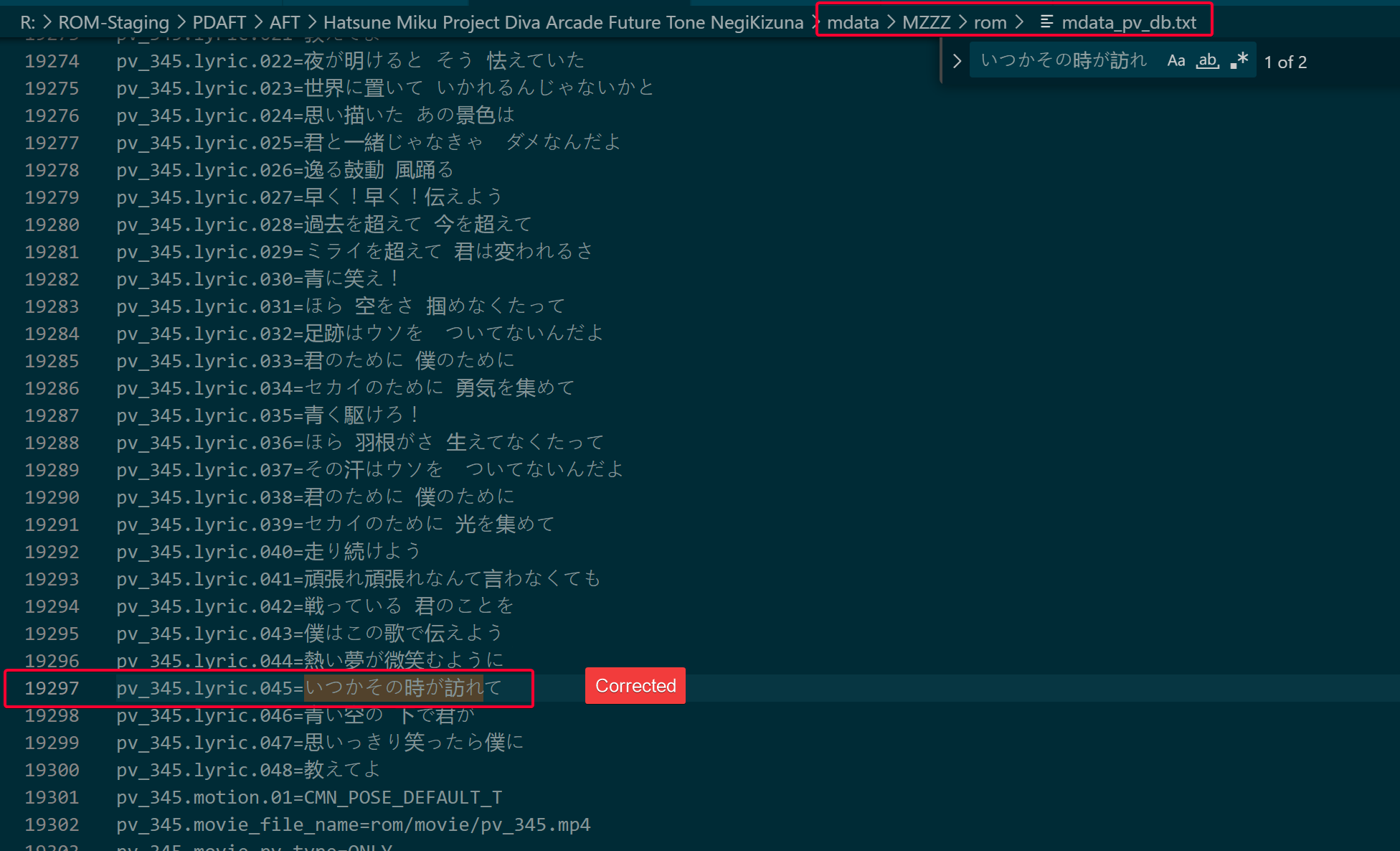This screenshot has width=1400, height=851.
Task: Open breadcrumb folder mdata
Action: pyautogui.click(x=853, y=22)
